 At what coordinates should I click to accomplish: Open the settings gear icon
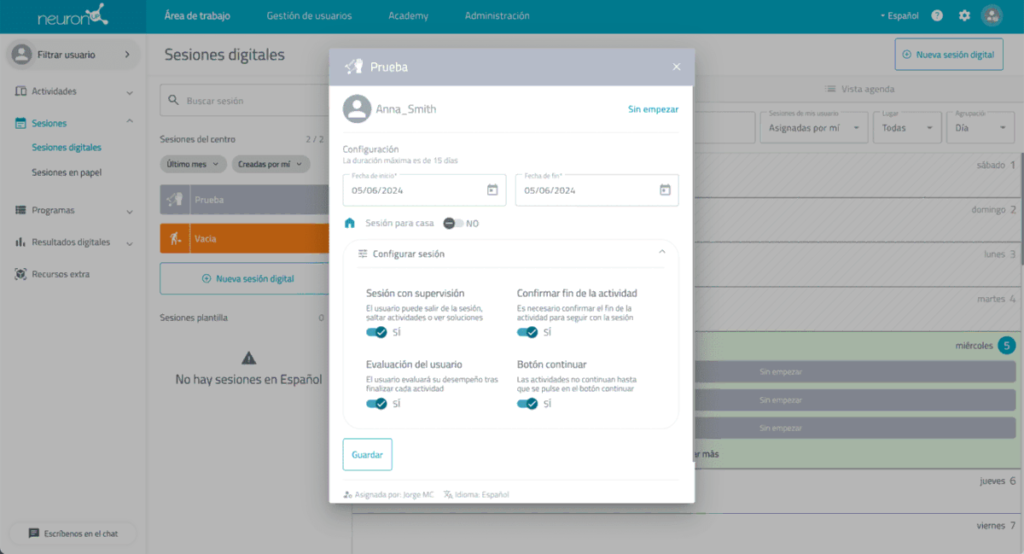coord(964,16)
